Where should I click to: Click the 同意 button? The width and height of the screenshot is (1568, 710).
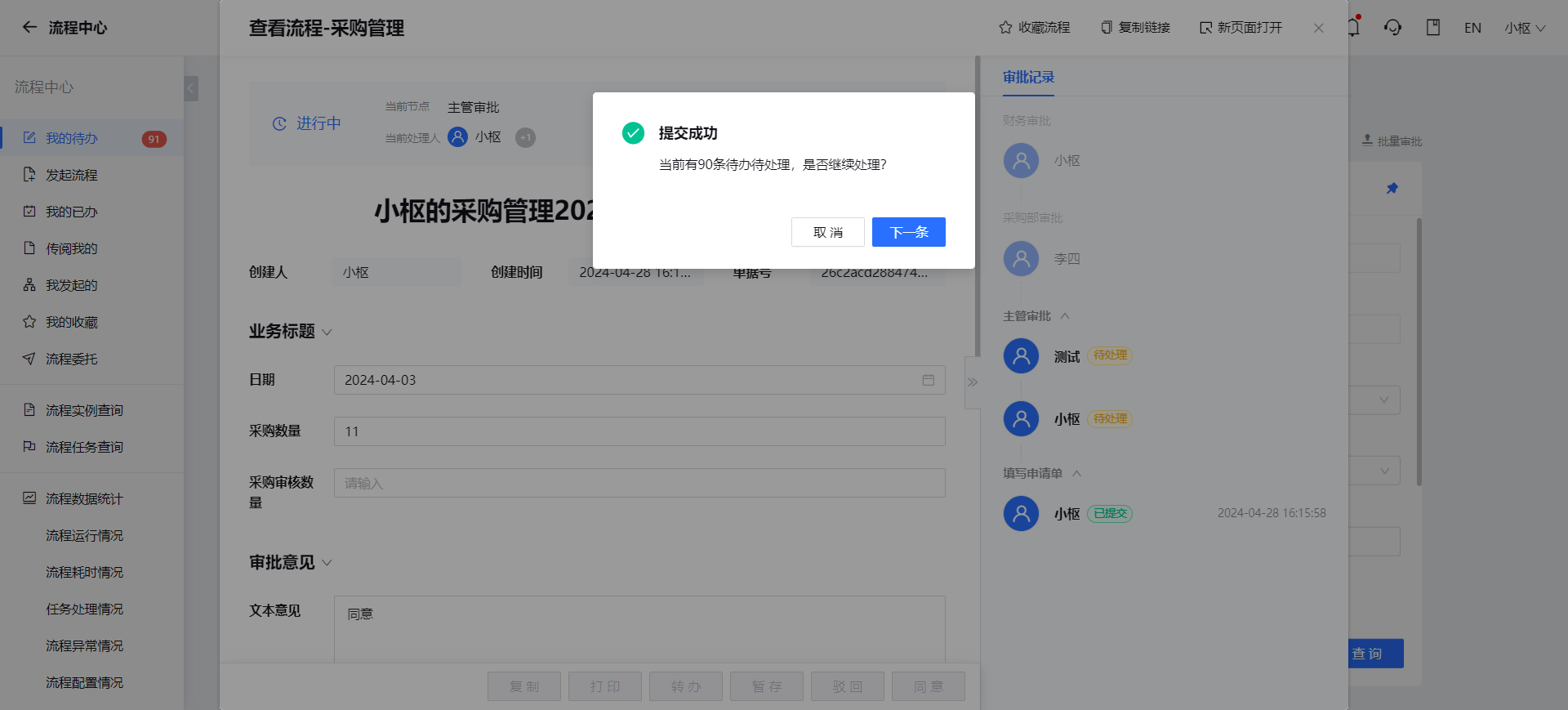coord(929,686)
